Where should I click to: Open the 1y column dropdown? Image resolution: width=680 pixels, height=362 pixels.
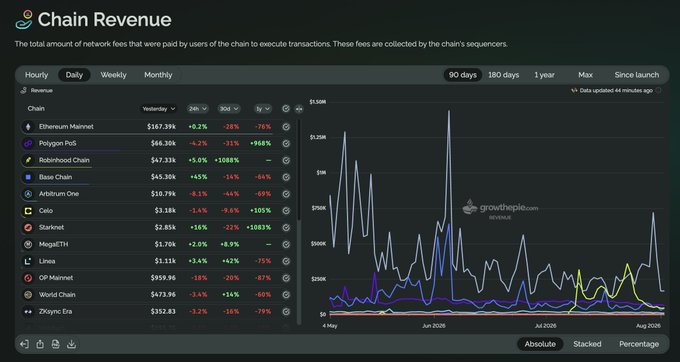[263, 109]
